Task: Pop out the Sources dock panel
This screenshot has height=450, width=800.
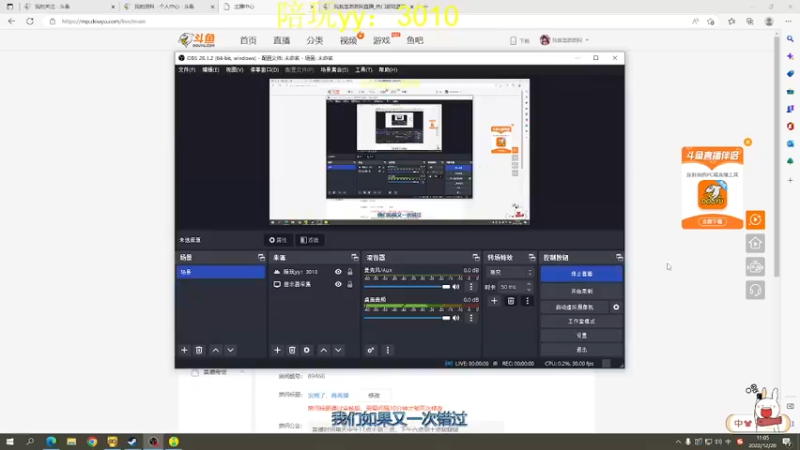Action: tap(355, 258)
